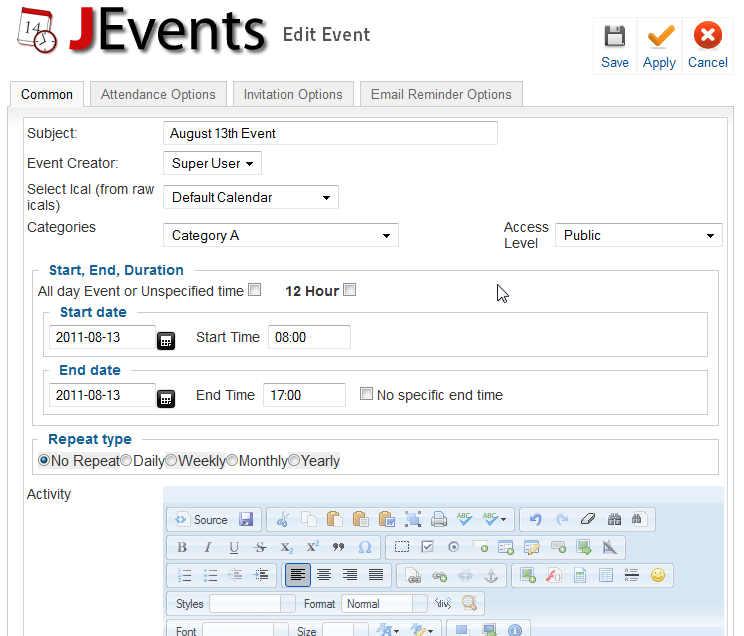The image size is (744, 636).
Task: Open spell check options dropdown arrow
Action: pos(503,520)
